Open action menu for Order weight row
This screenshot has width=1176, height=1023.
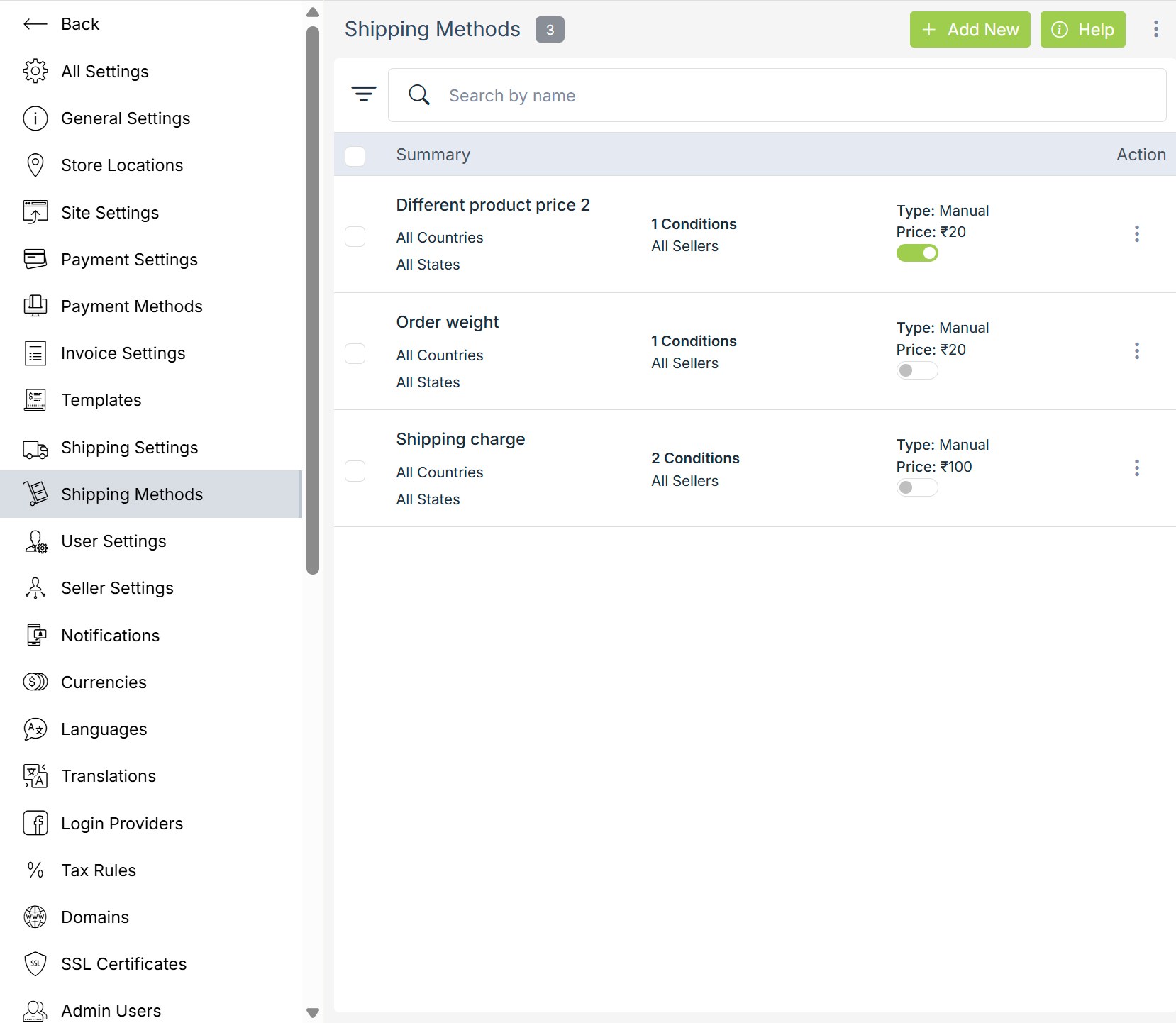click(1136, 351)
